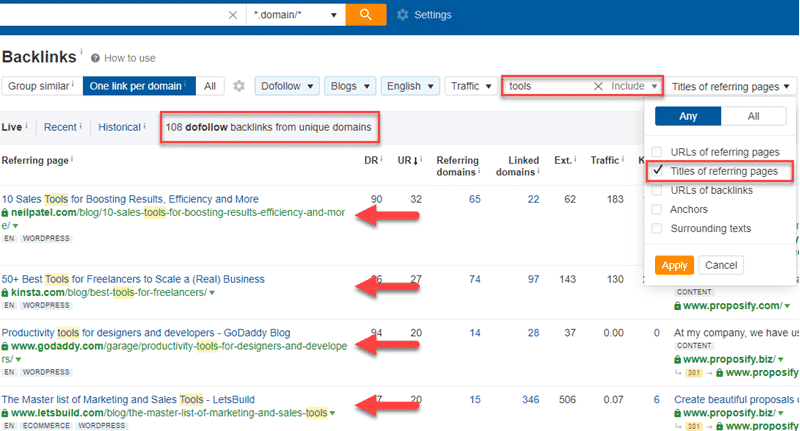Click the green lock icon beside kinsta.com
This screenshot has height=431, width=800.
coord(5,293)
